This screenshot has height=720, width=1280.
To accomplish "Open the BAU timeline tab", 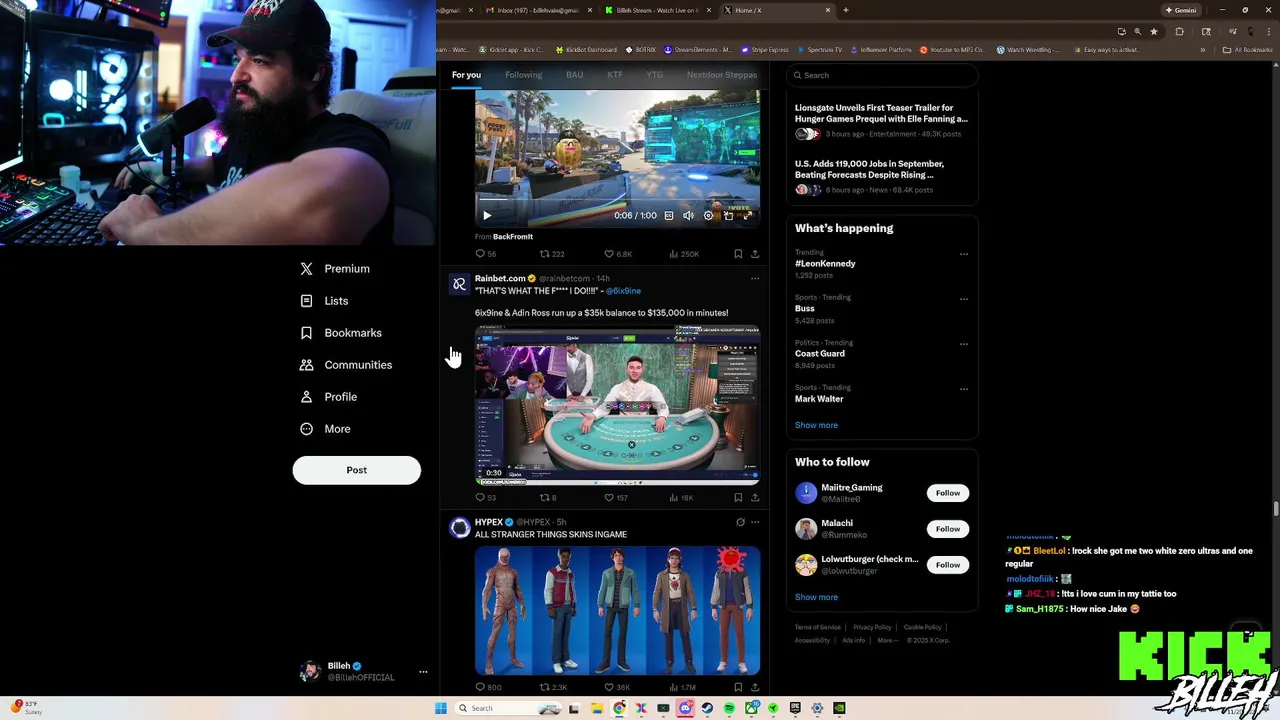I will click(x=574, y=75).
